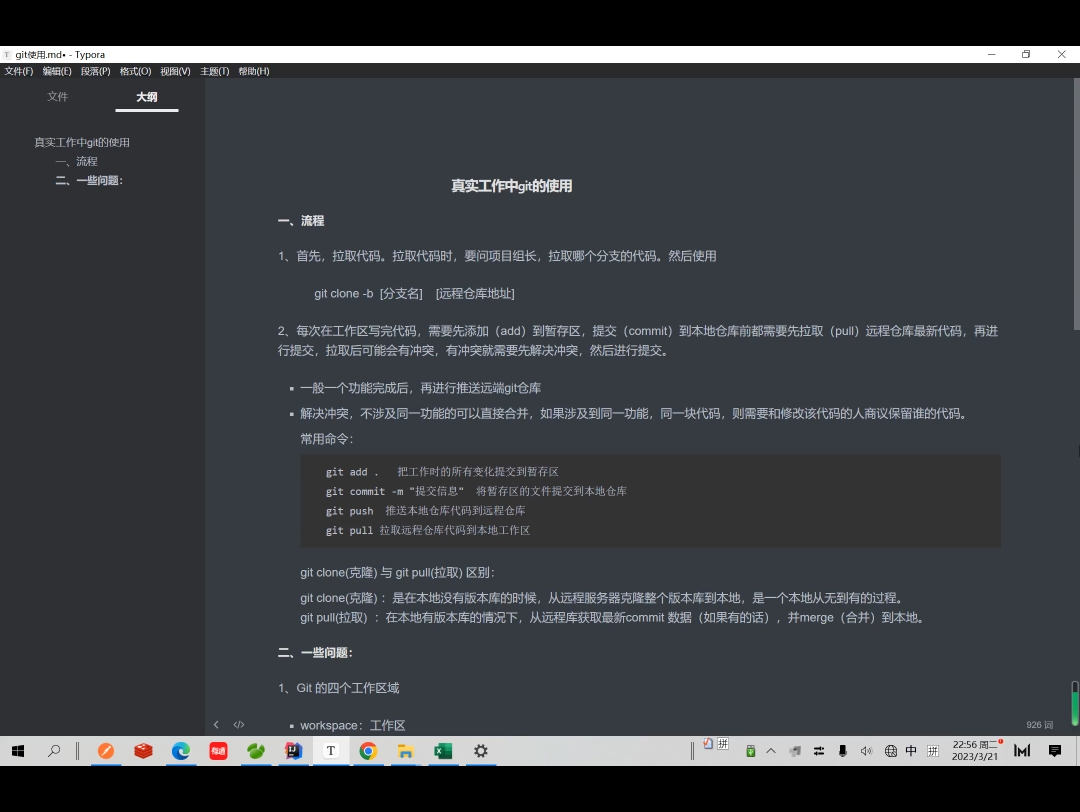Screen dimensions: 1080x812
Task: Open Windows search from the taskbar
Action: [x=54, y=751]
